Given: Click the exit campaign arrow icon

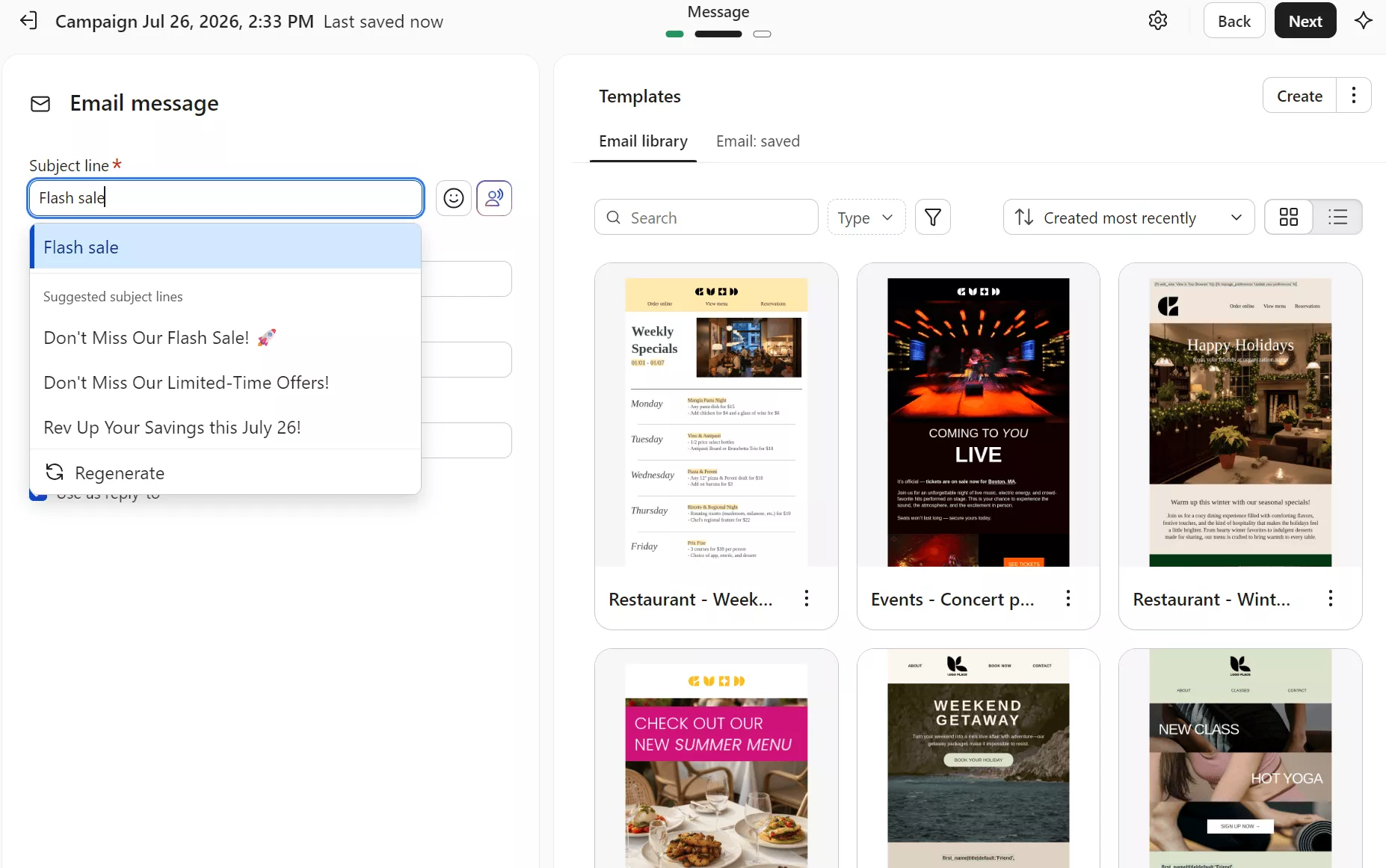Looking at the screenshot, I should point(28,21).
